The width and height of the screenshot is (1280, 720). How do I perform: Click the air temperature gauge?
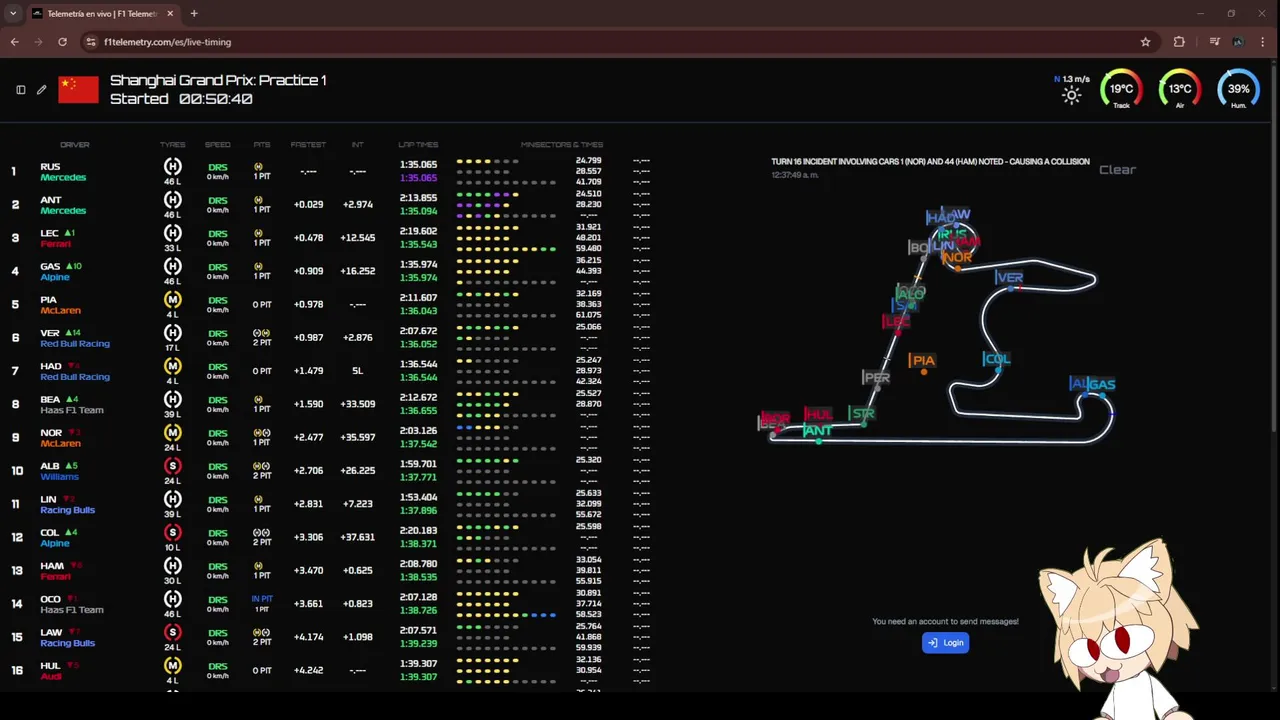point(1180,89)
